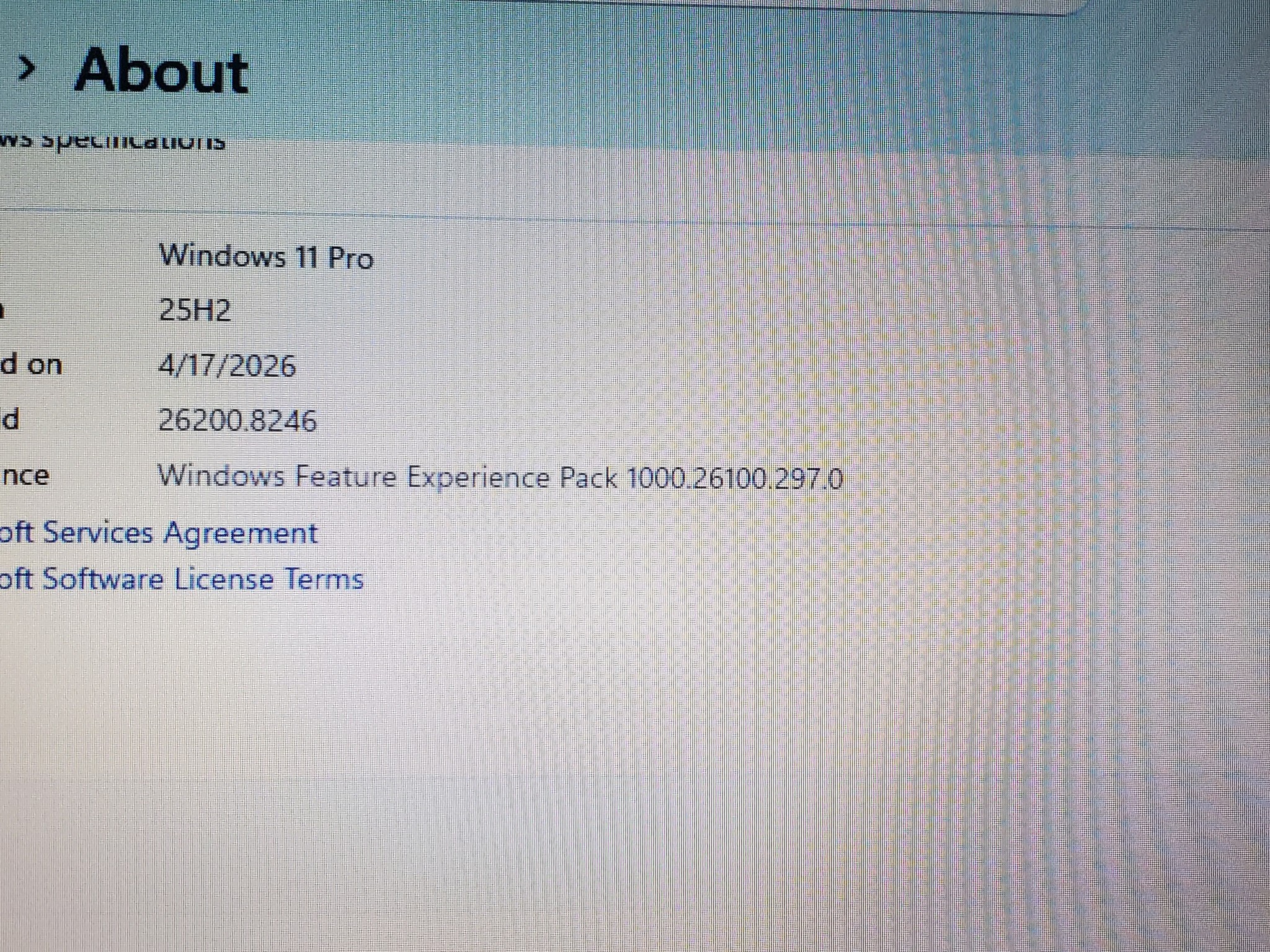Click the breadcrumb chevron before About
Screen dimensions: 1270x952
26,68
